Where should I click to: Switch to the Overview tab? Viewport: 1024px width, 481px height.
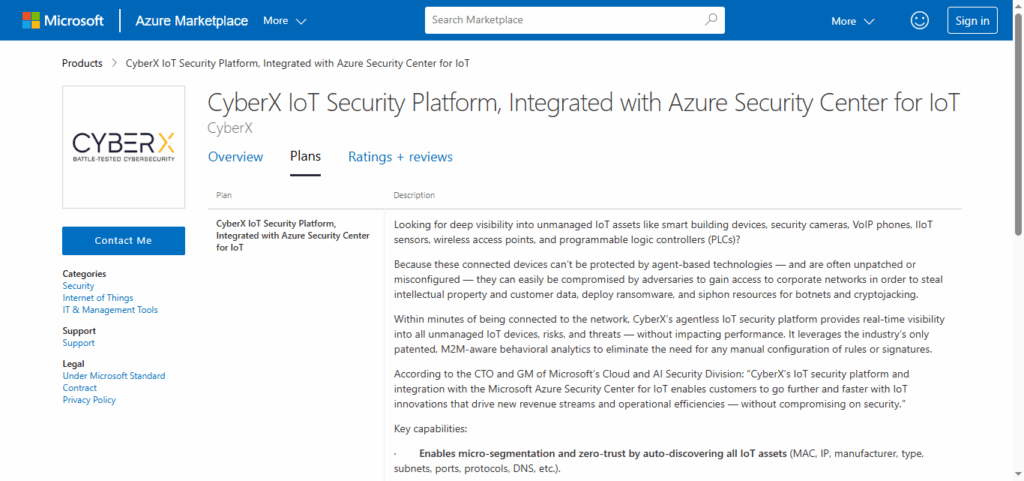coord(235,157)
